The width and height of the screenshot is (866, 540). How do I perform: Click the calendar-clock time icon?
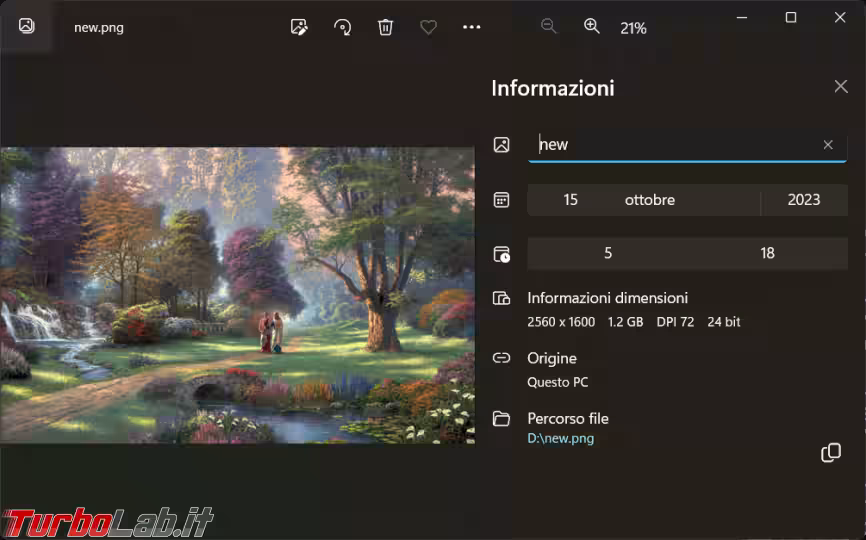click(501, 254)
